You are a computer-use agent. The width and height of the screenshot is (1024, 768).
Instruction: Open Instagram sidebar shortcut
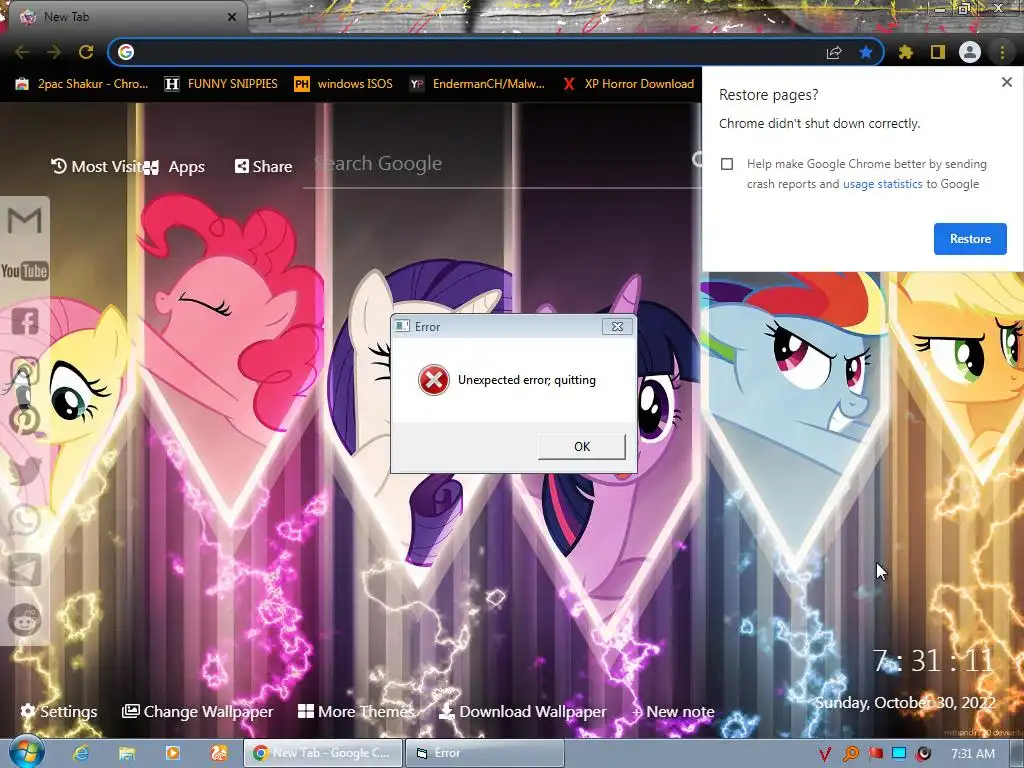tap(24, 371)
